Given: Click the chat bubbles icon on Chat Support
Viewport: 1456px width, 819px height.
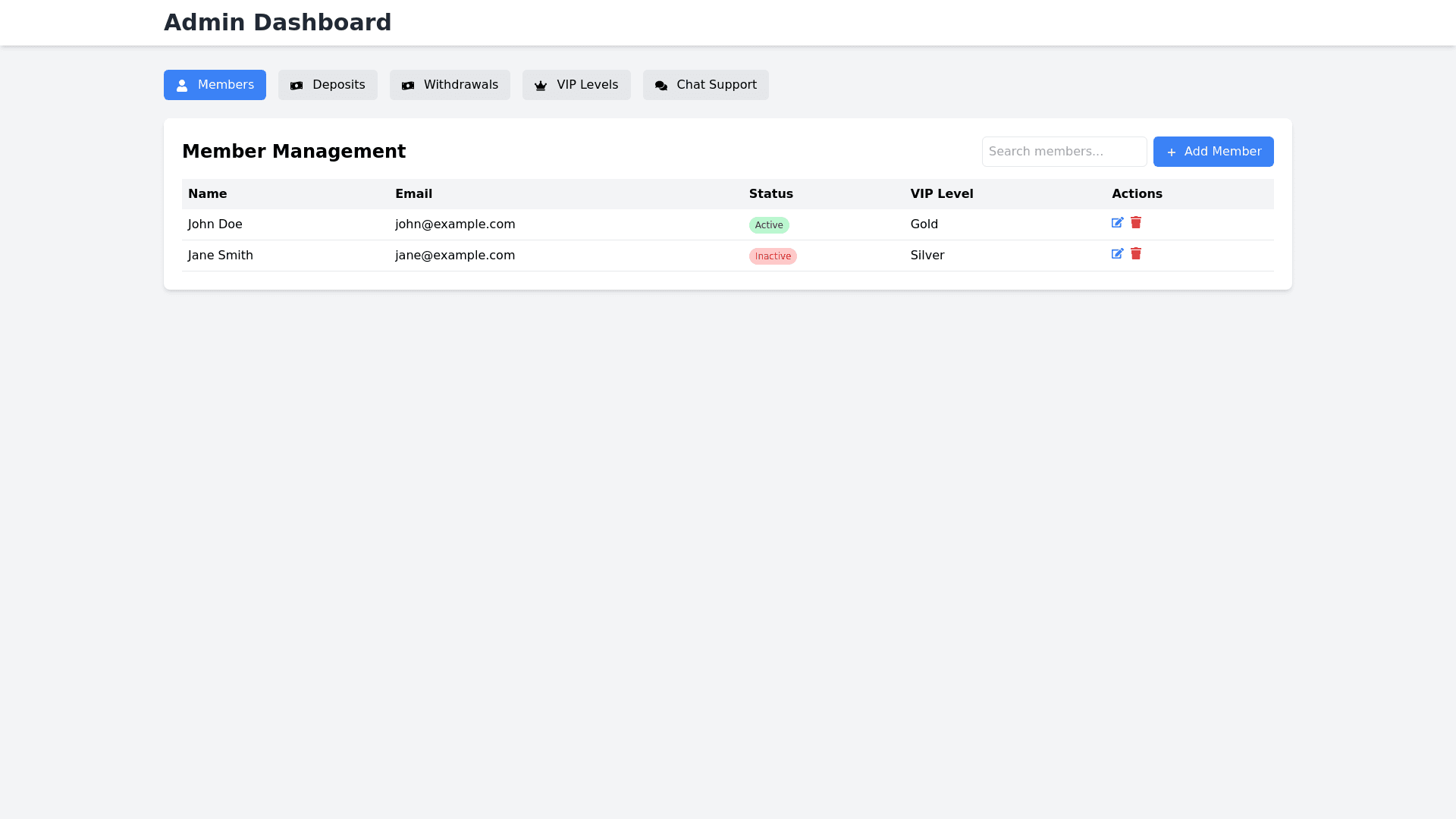Looking at the screenshot, I should click(661, 86).
